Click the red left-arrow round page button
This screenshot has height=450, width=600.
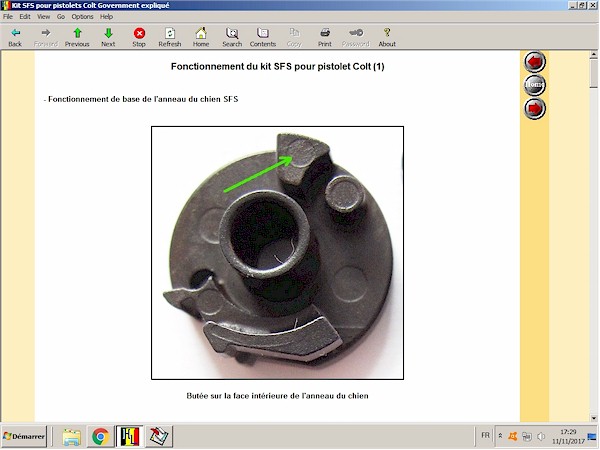click(535, 62)
